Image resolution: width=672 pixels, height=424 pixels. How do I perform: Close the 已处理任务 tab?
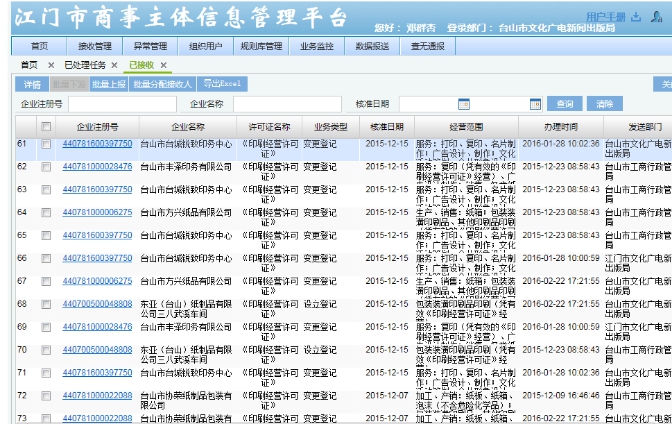(x=114, y=65)
